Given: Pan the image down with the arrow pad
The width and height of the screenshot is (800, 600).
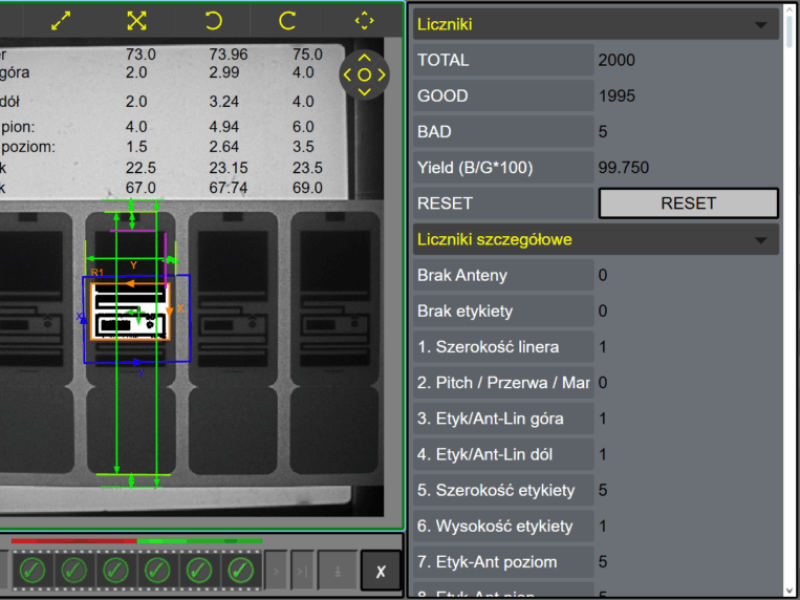Looking at the screenshot, I should click(364, 92).
